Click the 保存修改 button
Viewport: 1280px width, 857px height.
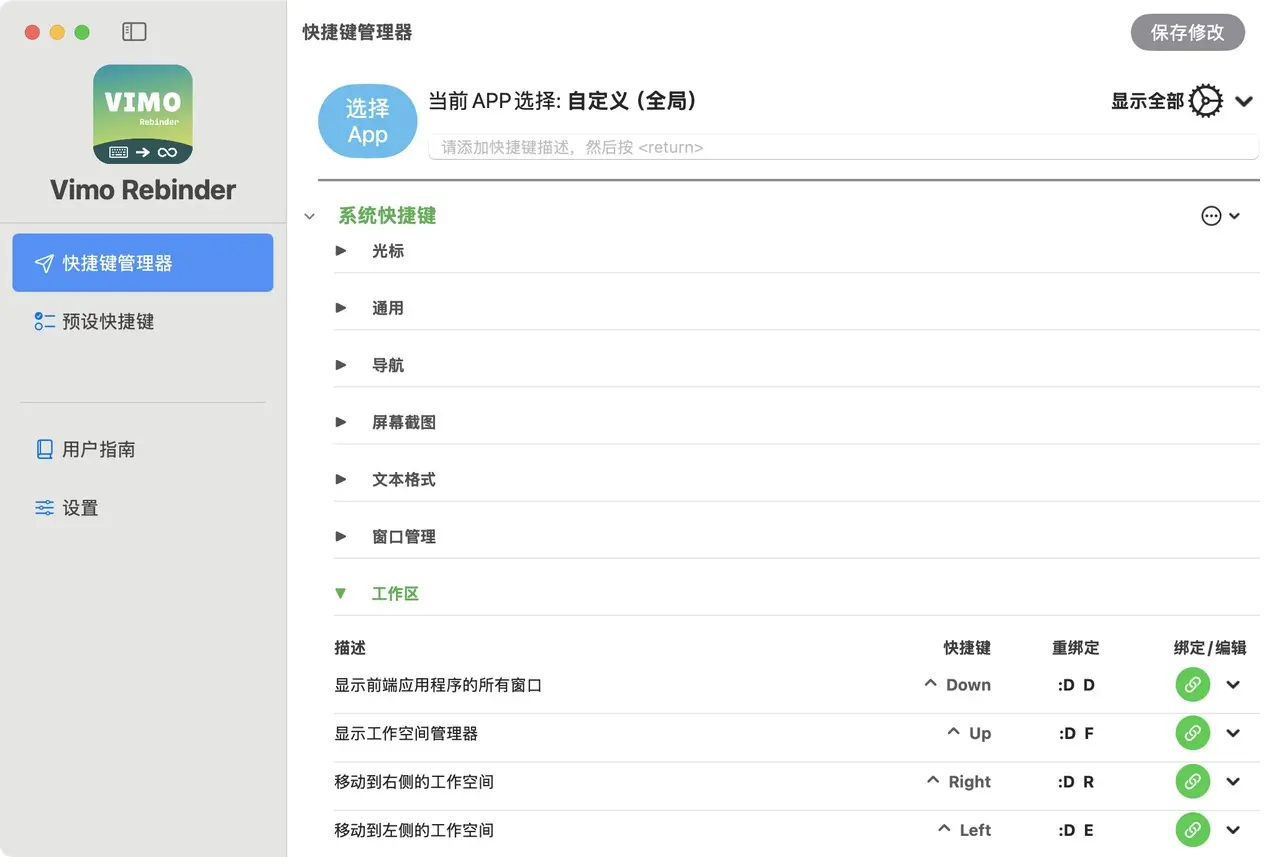pyautogui.click(x=1188, y=32)
